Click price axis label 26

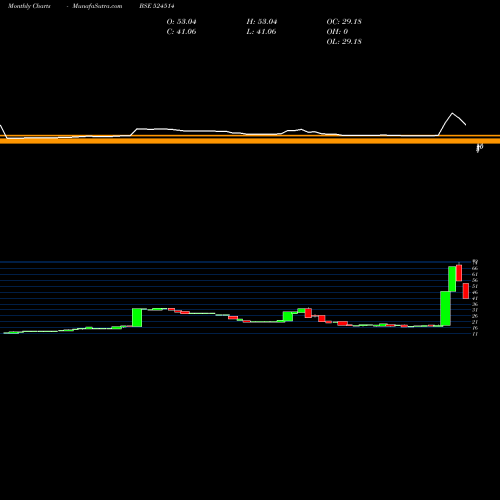(475, 316)
